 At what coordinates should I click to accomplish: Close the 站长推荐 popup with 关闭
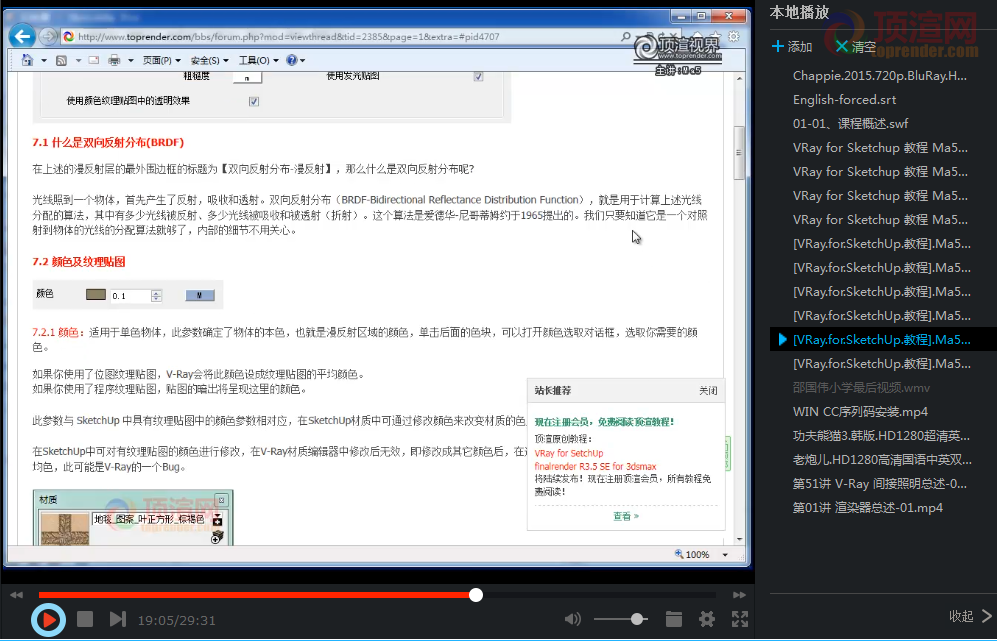[708, 390]
